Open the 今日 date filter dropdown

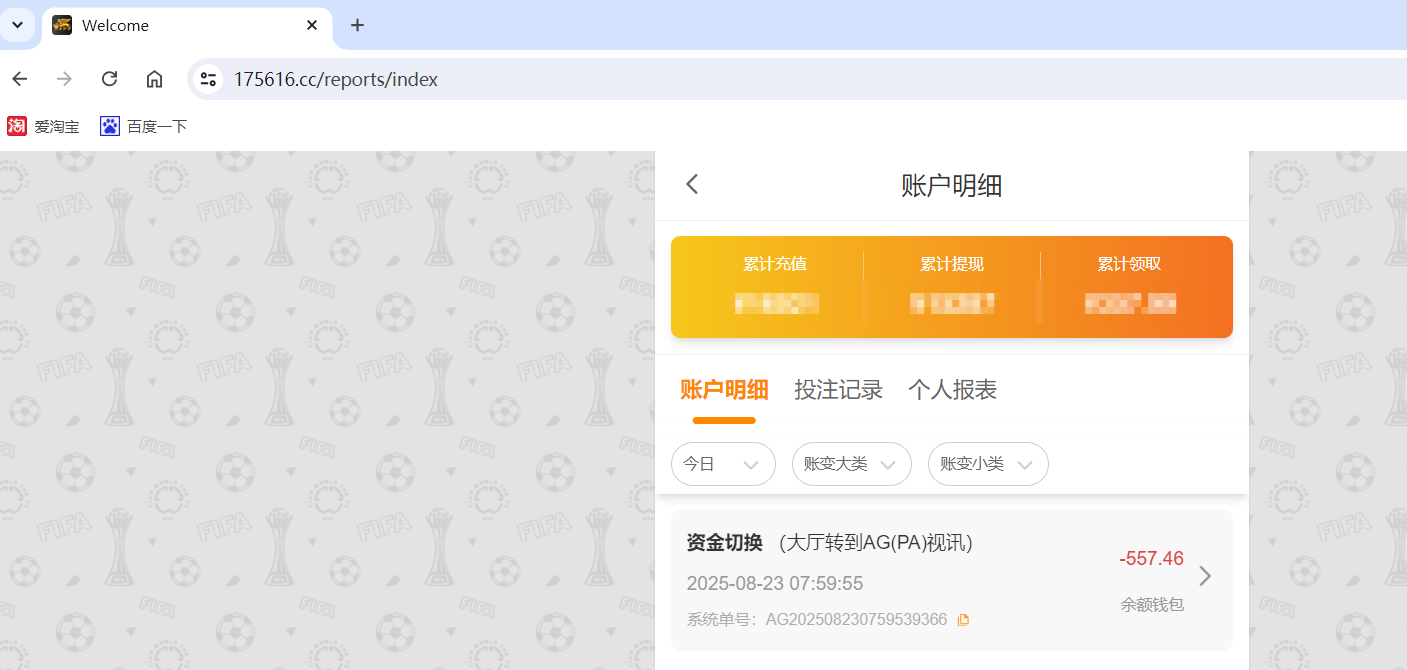[723, 463]
